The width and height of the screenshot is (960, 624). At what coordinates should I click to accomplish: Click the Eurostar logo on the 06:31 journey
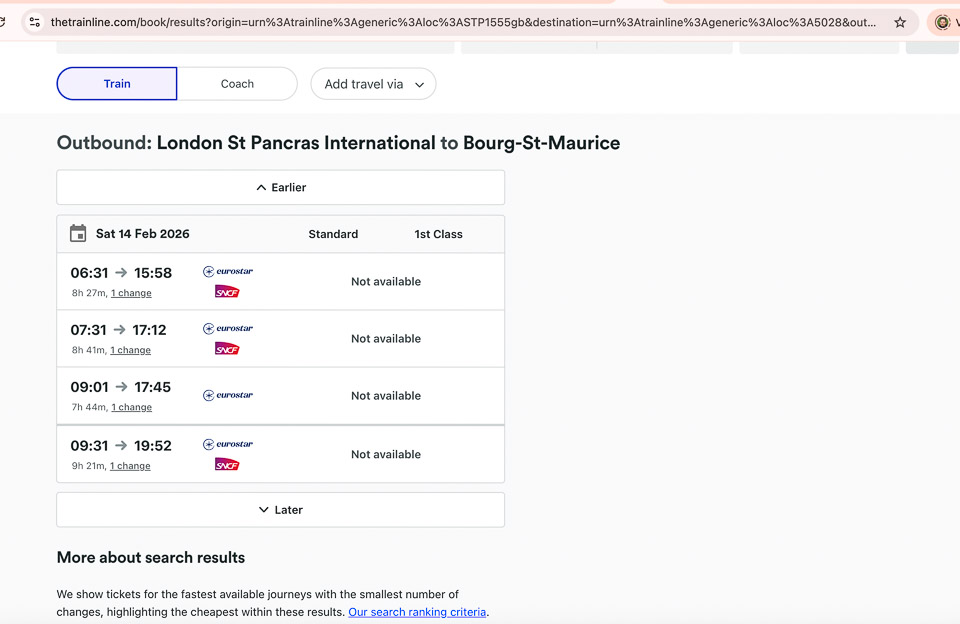[x=228, y=272]
